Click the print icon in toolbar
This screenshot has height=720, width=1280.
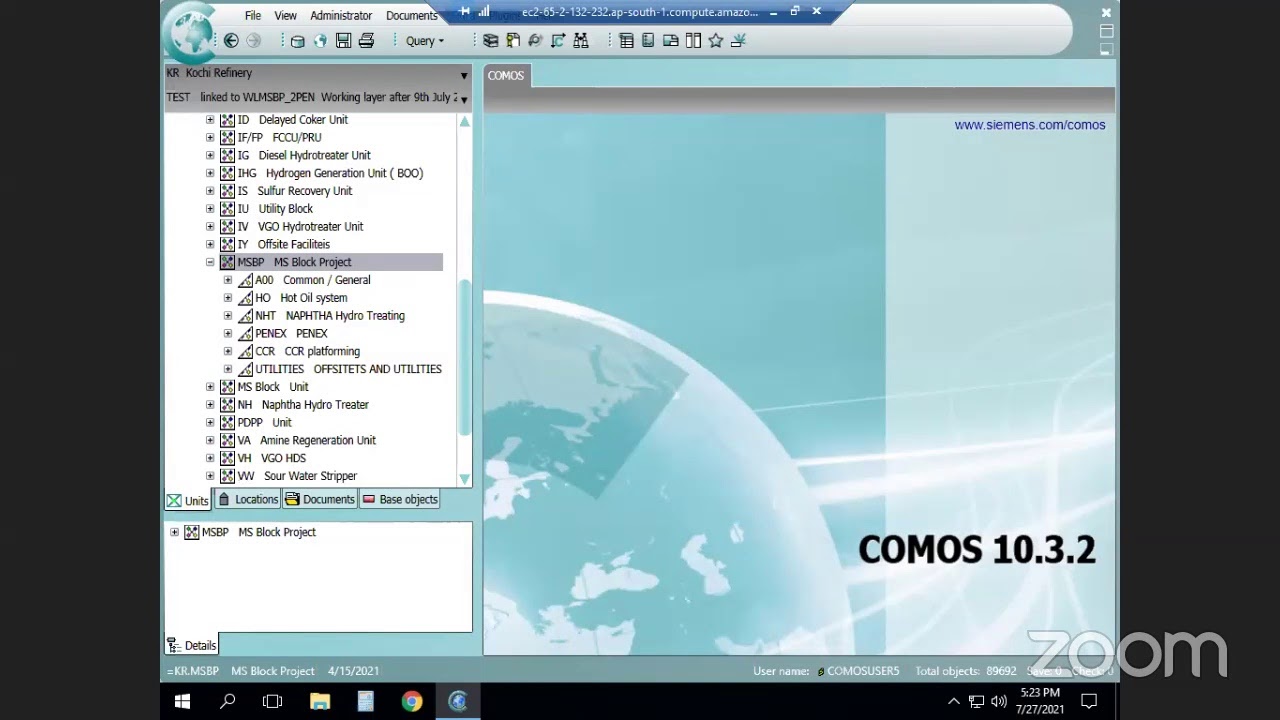point(366,41)
